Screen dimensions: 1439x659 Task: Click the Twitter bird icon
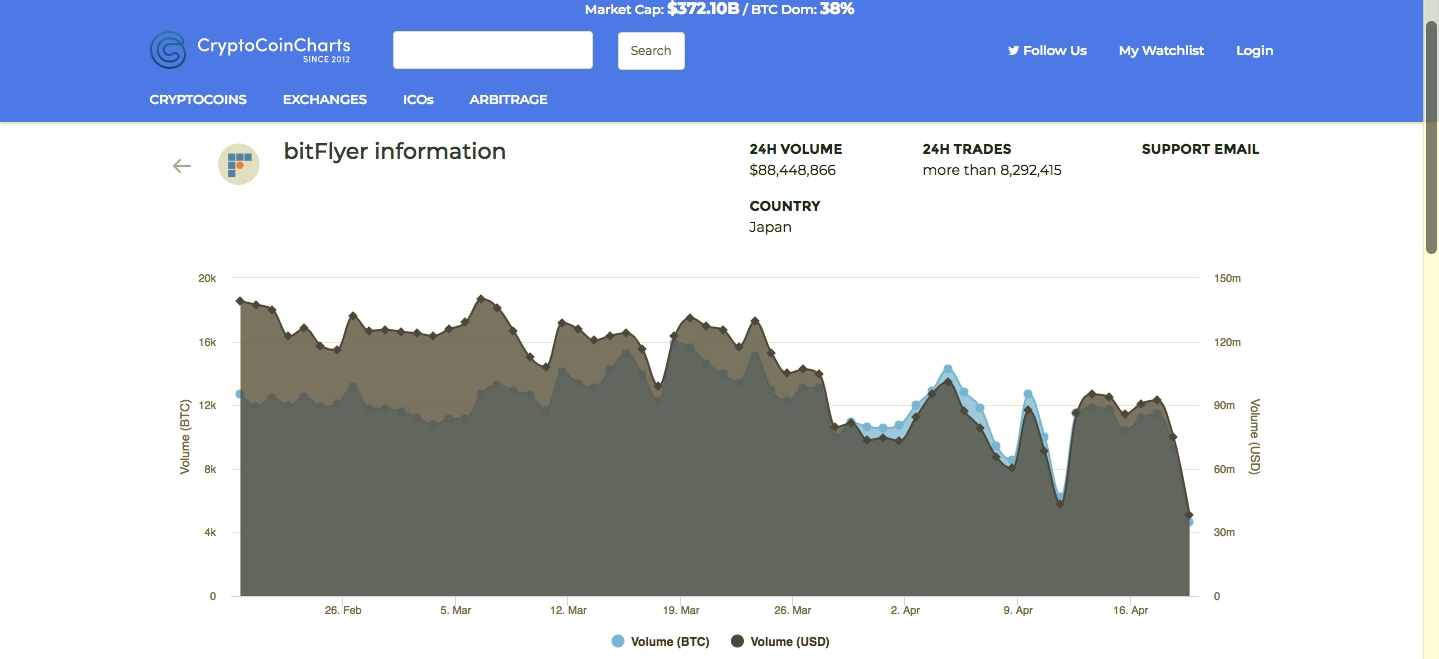[1013, 50]
